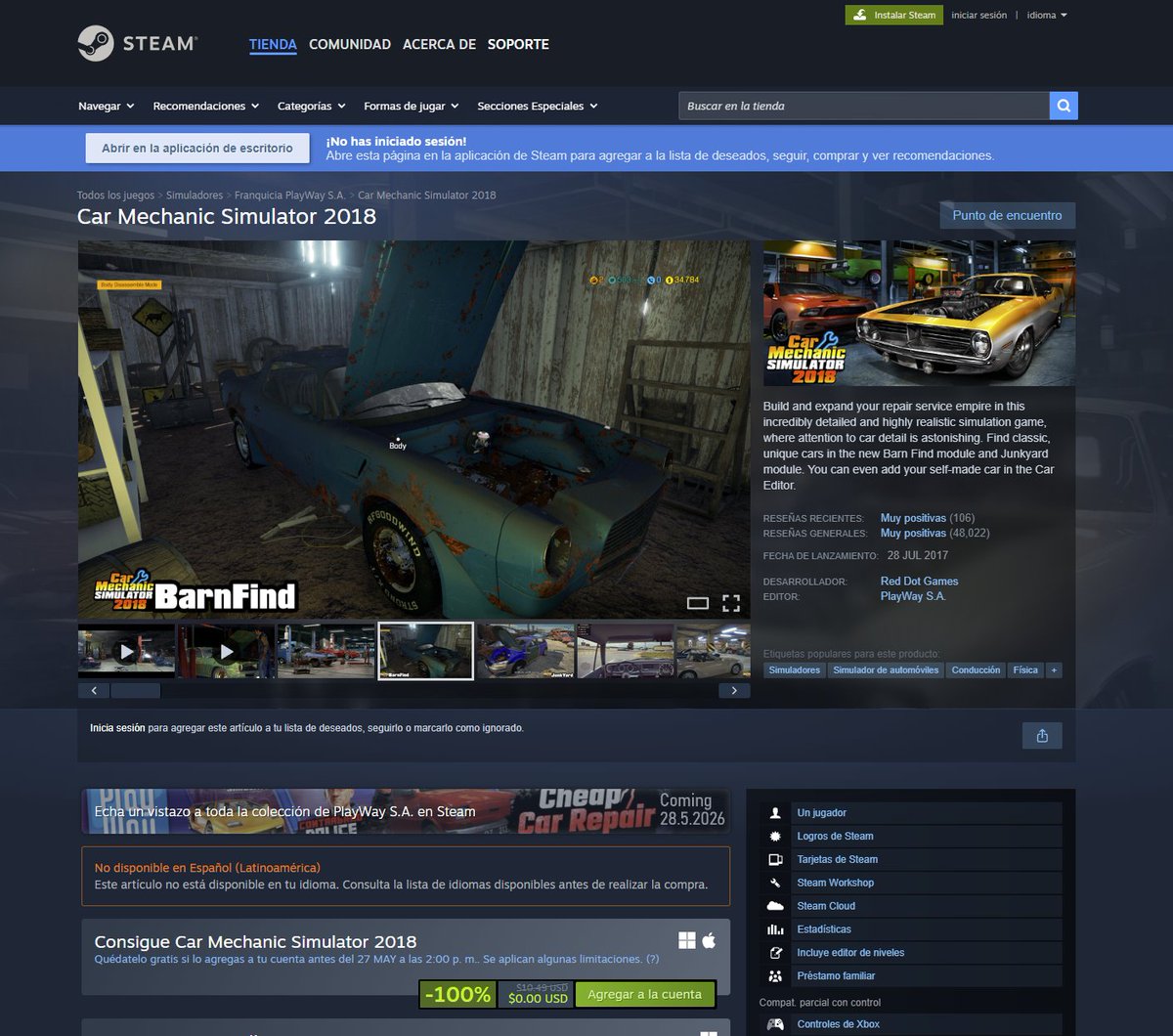Click the (?) limitations help link
The height and width of the screenshot is (1036, 1173).
point(653,959)
